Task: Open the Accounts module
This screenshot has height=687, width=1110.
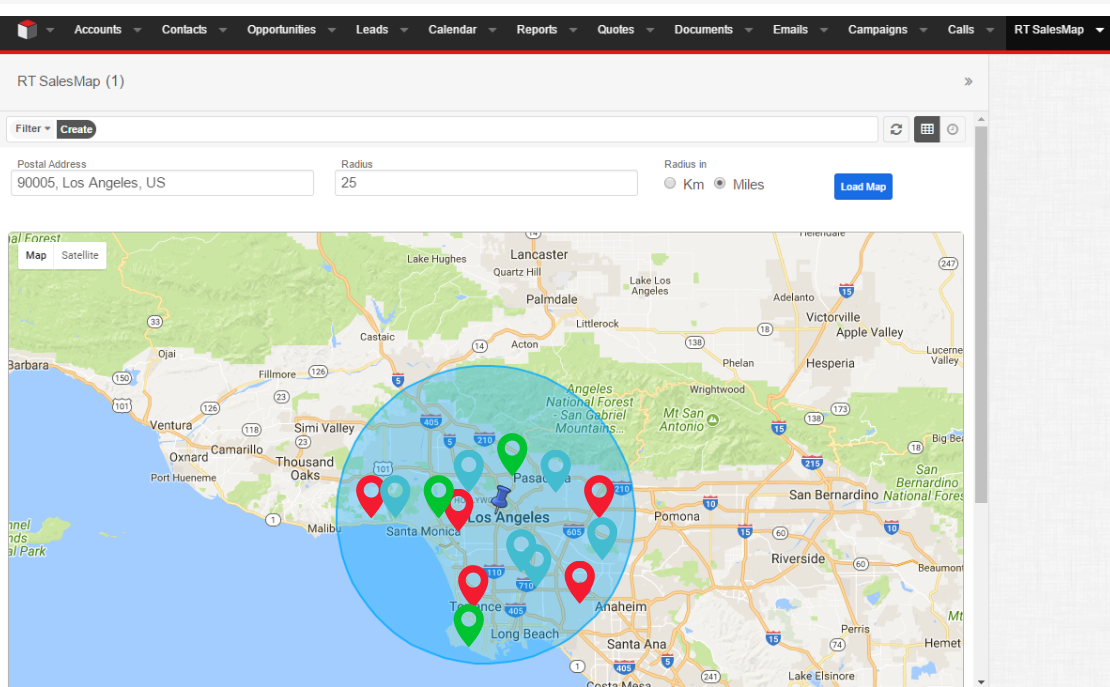Action: point(98,30)
